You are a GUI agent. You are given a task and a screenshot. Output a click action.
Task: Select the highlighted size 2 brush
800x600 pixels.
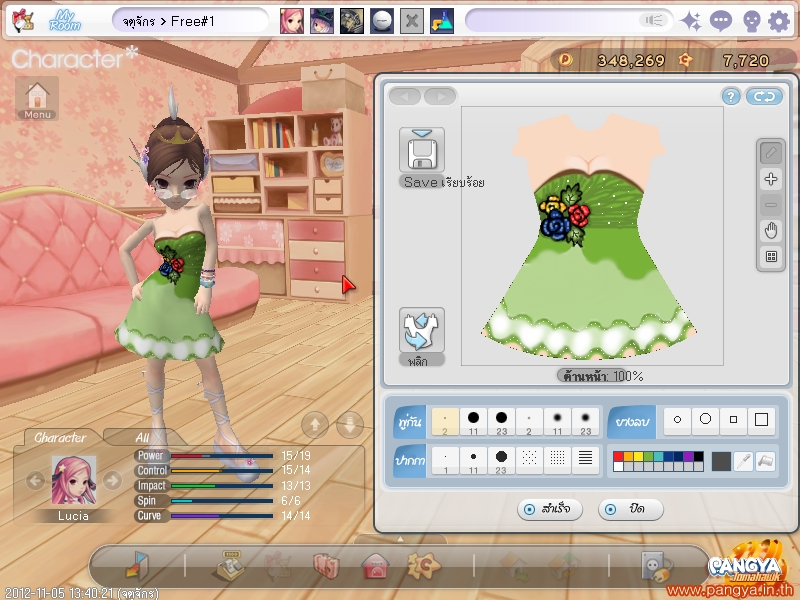(x=445, y=422)
